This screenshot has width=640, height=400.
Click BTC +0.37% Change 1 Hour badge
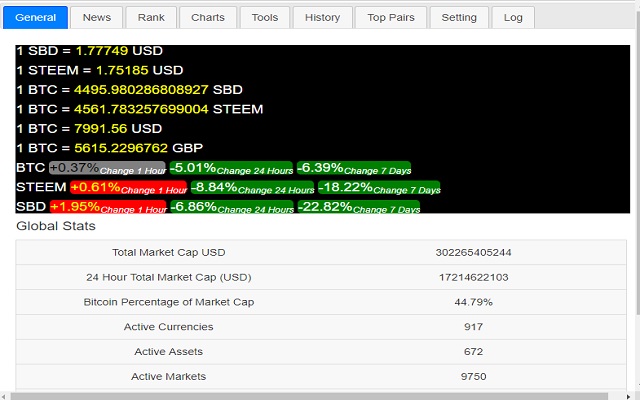[107, 168]
